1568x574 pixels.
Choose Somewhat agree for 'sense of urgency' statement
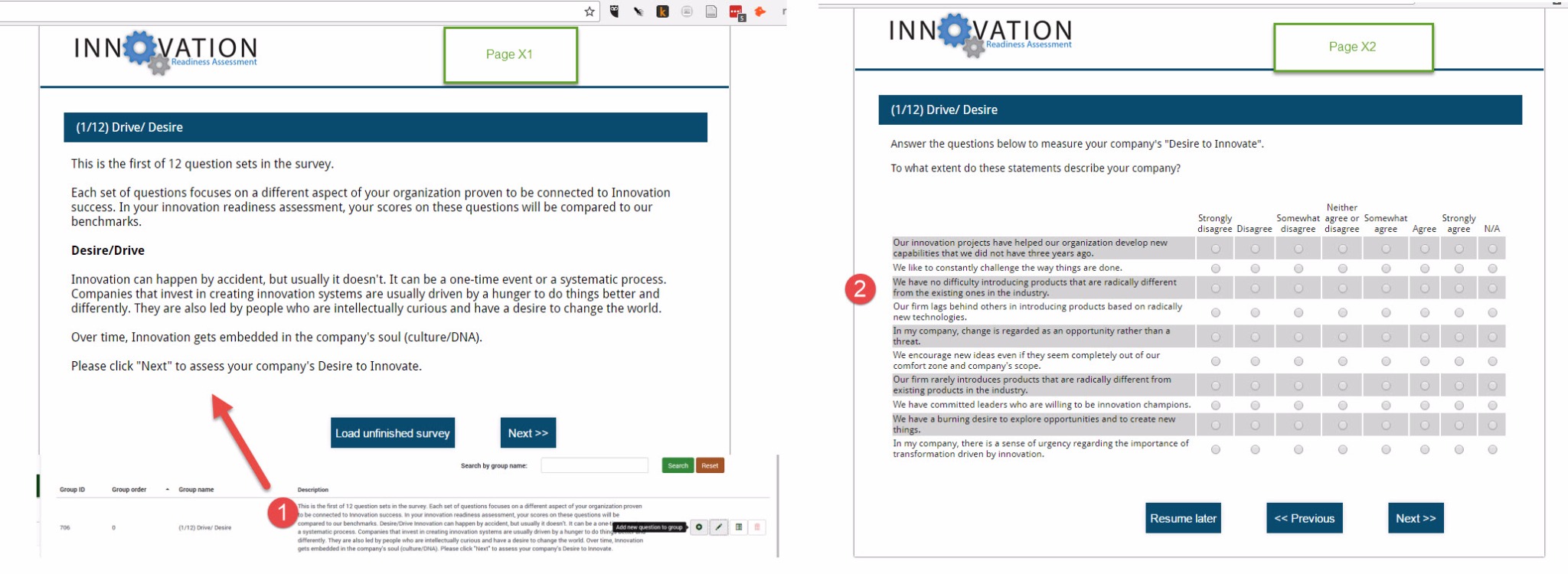1386,450
